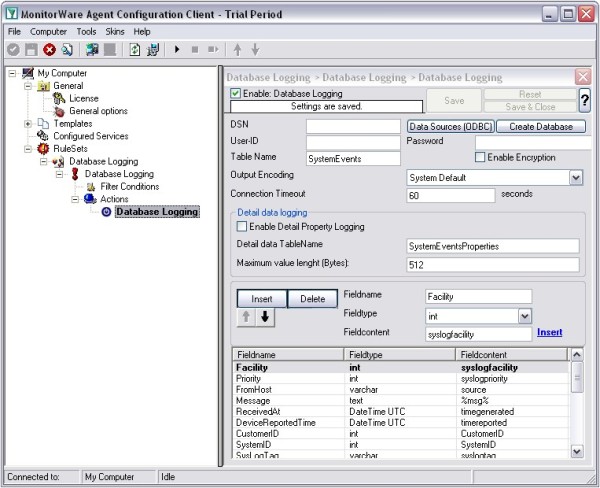Click the green checkmark confirm toolbar icon
Image resolution: width=600 pixels, height=488 pixels.
(x=13, y=49)
